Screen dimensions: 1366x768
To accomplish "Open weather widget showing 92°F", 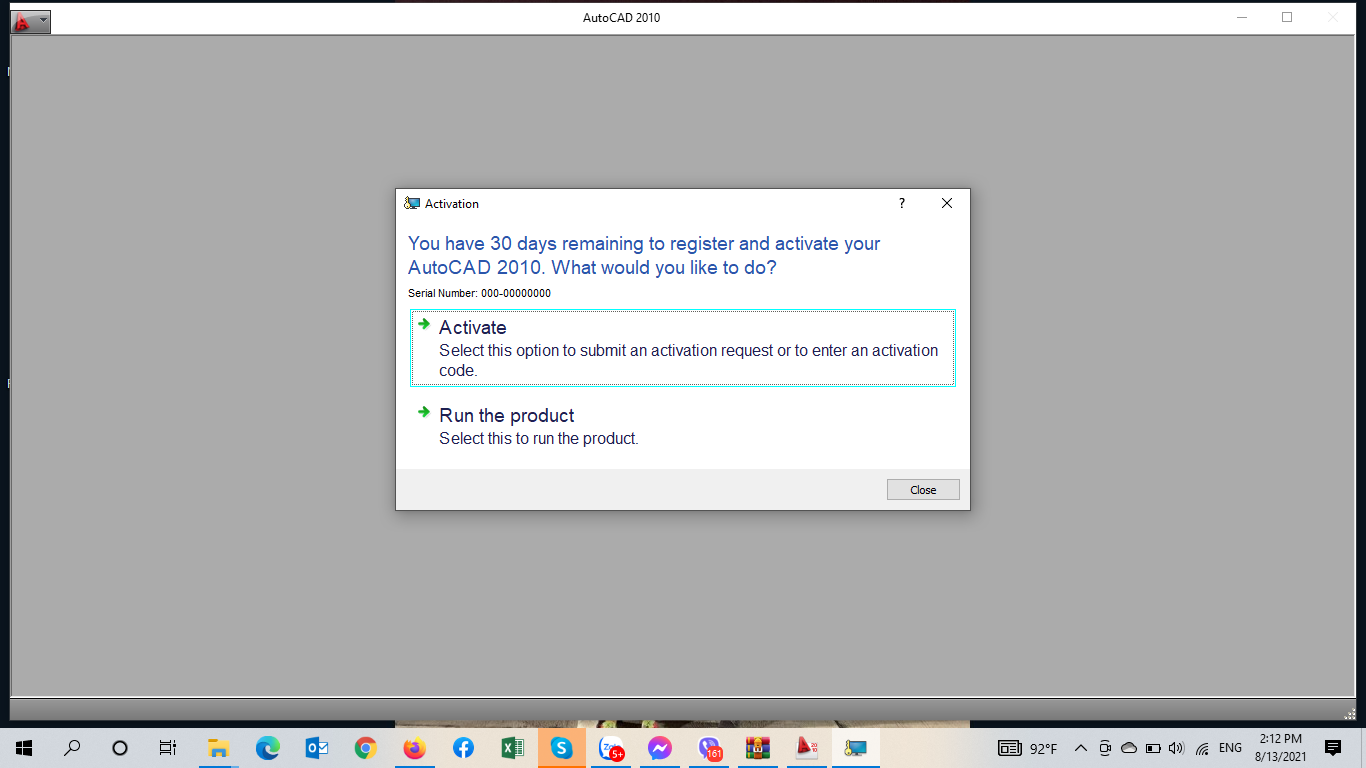I will (1028, 748).
